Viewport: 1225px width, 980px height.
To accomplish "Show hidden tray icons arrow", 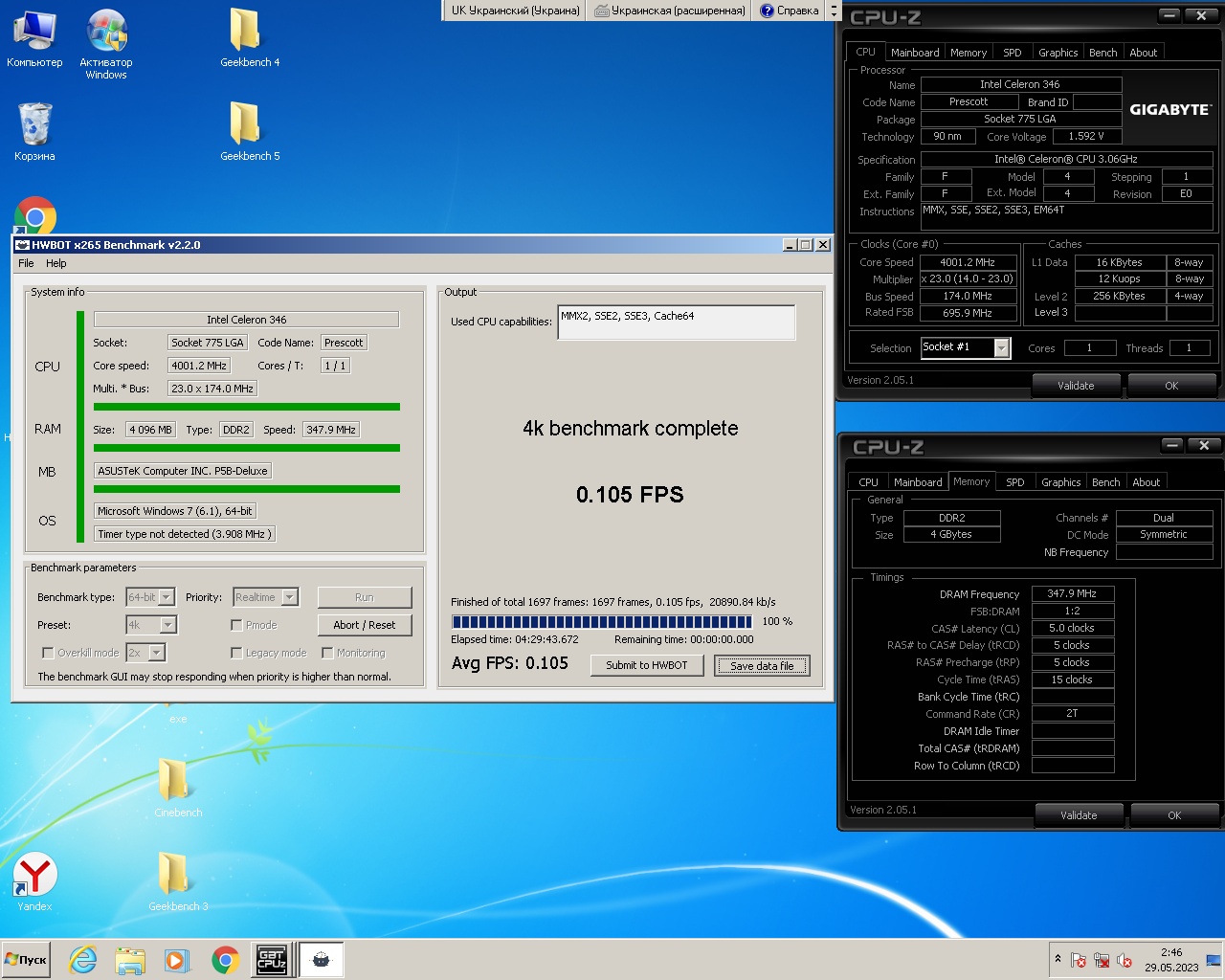I will 1058,959.
